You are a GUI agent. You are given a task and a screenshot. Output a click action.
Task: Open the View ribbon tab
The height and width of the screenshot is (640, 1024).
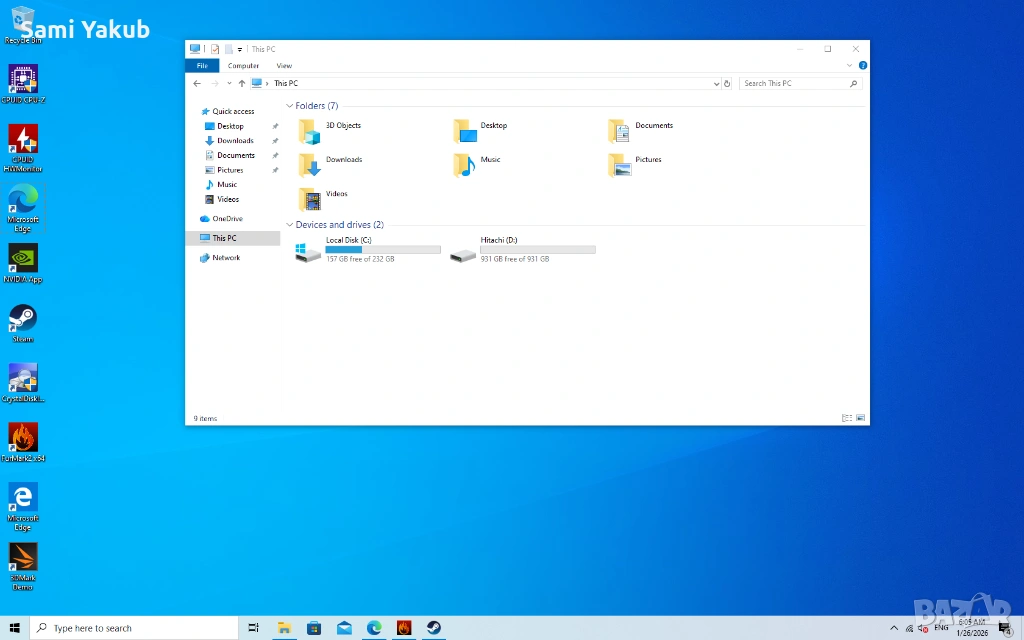[x=284, y=66]
